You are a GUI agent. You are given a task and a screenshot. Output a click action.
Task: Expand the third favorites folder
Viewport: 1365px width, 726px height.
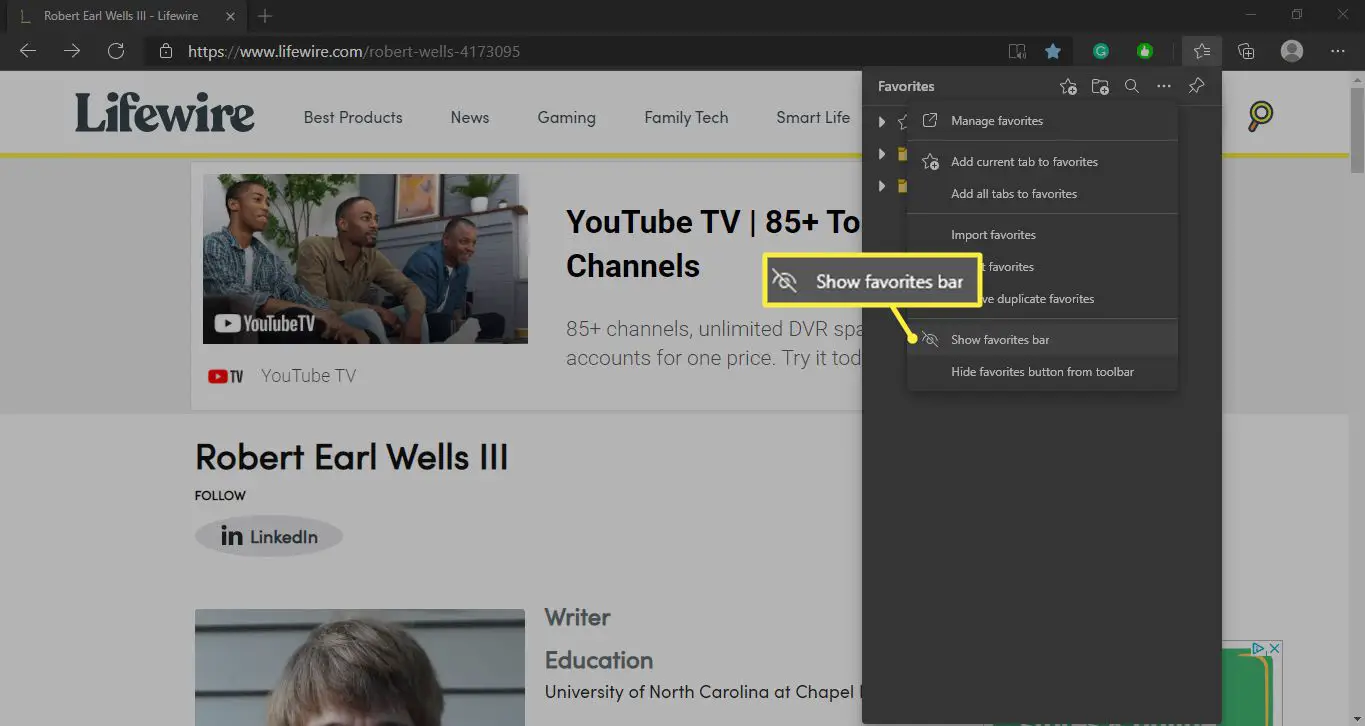click(881, 186)
